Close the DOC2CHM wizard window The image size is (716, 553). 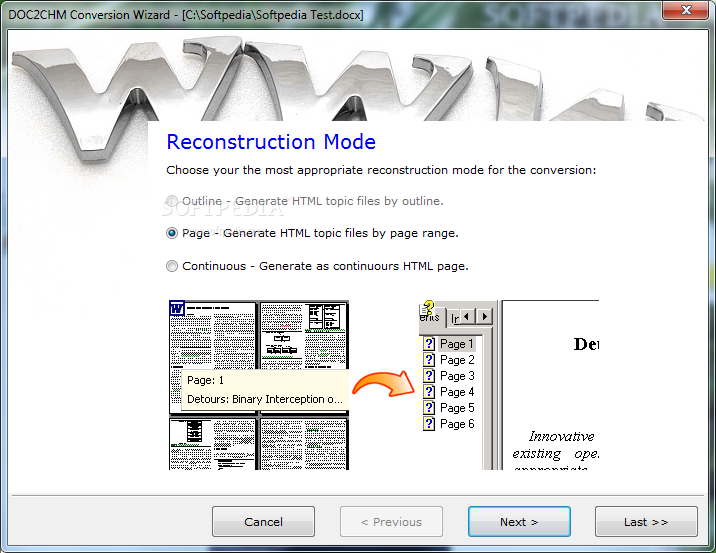[x=686, y=10]
